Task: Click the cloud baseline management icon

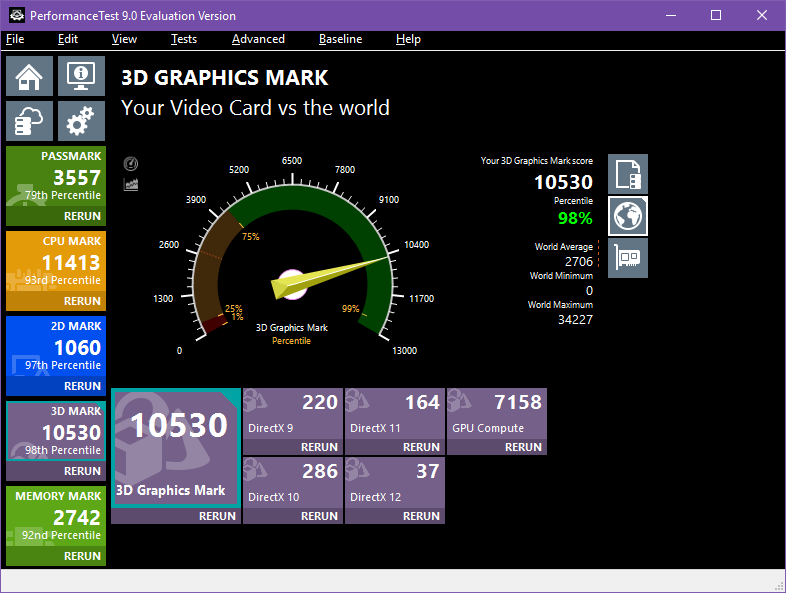Action: [30, 122]
